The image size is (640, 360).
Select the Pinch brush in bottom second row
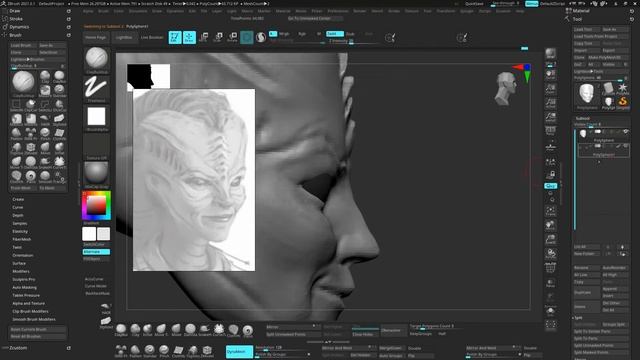(164, 351)
